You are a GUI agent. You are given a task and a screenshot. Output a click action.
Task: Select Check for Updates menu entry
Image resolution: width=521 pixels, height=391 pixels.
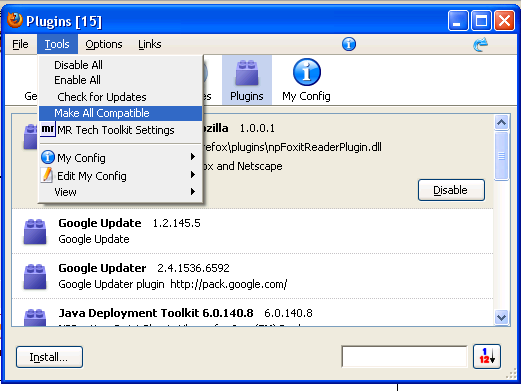[120, 97]
